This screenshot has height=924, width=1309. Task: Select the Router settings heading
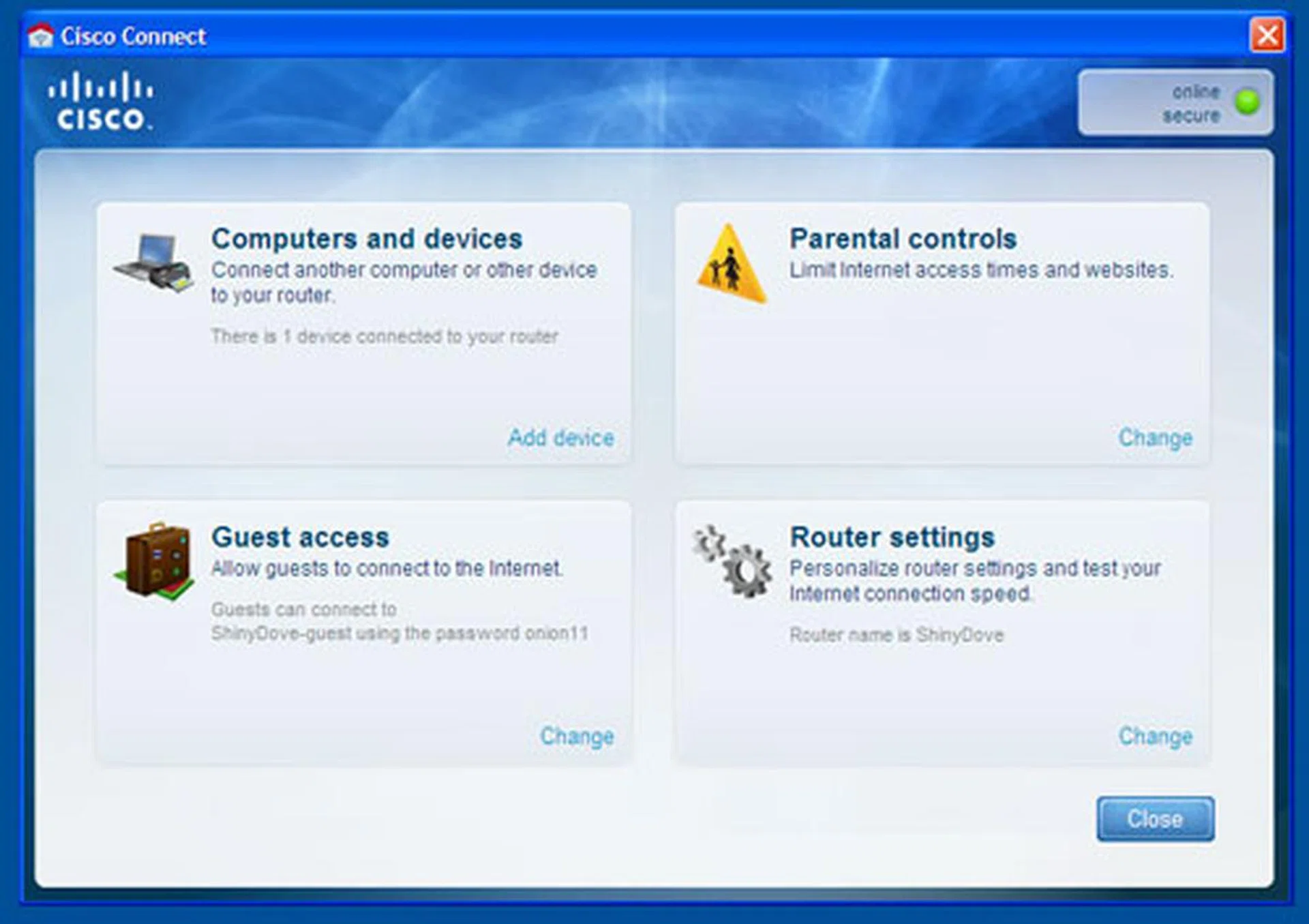892,537
